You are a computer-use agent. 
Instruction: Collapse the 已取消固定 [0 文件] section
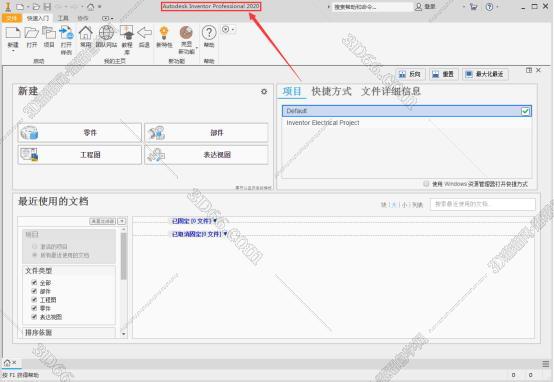pyautogui.click(x=225, y=234)
